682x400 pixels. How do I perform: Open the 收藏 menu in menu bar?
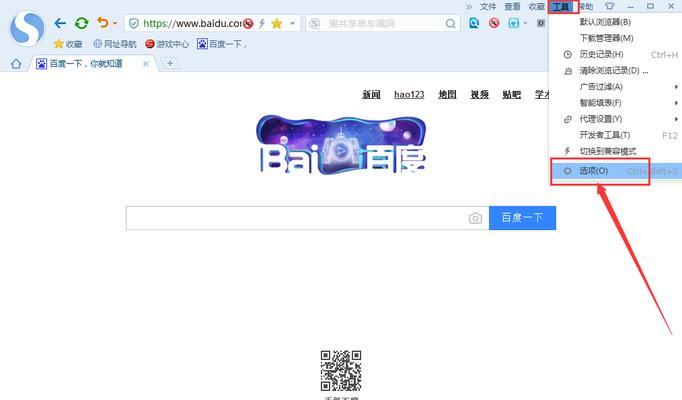(537, 7)
